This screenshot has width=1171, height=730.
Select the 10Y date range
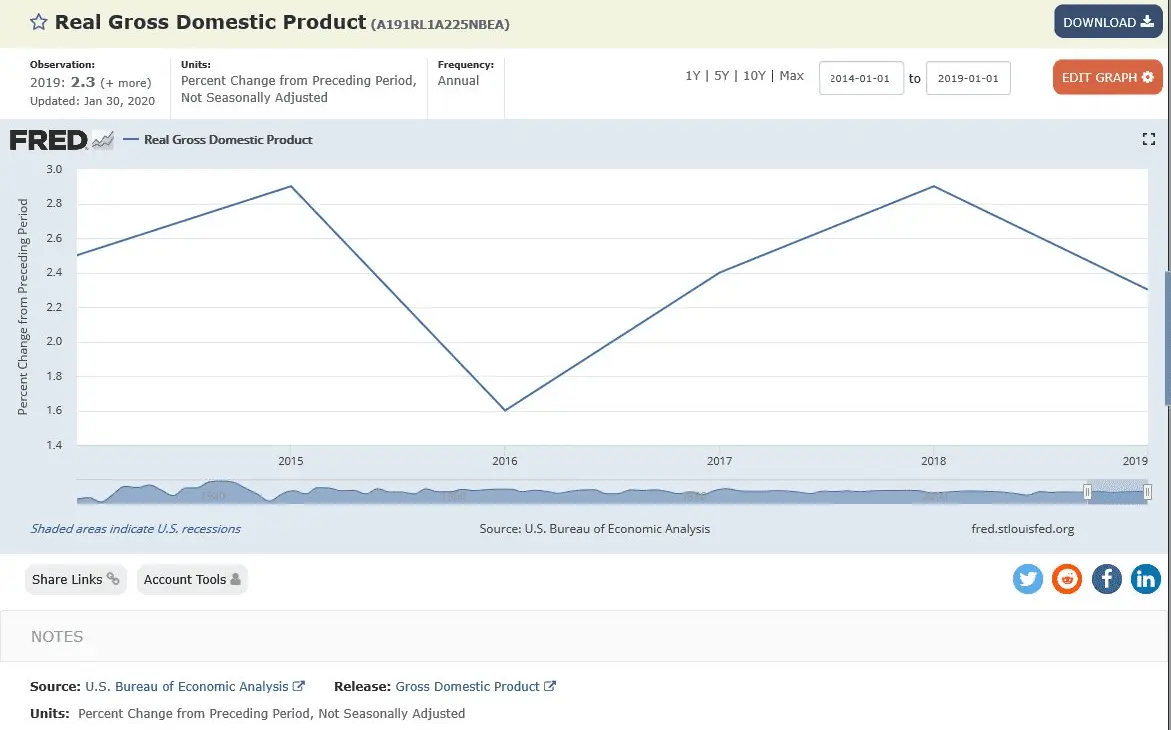click(x=754, y=75)
